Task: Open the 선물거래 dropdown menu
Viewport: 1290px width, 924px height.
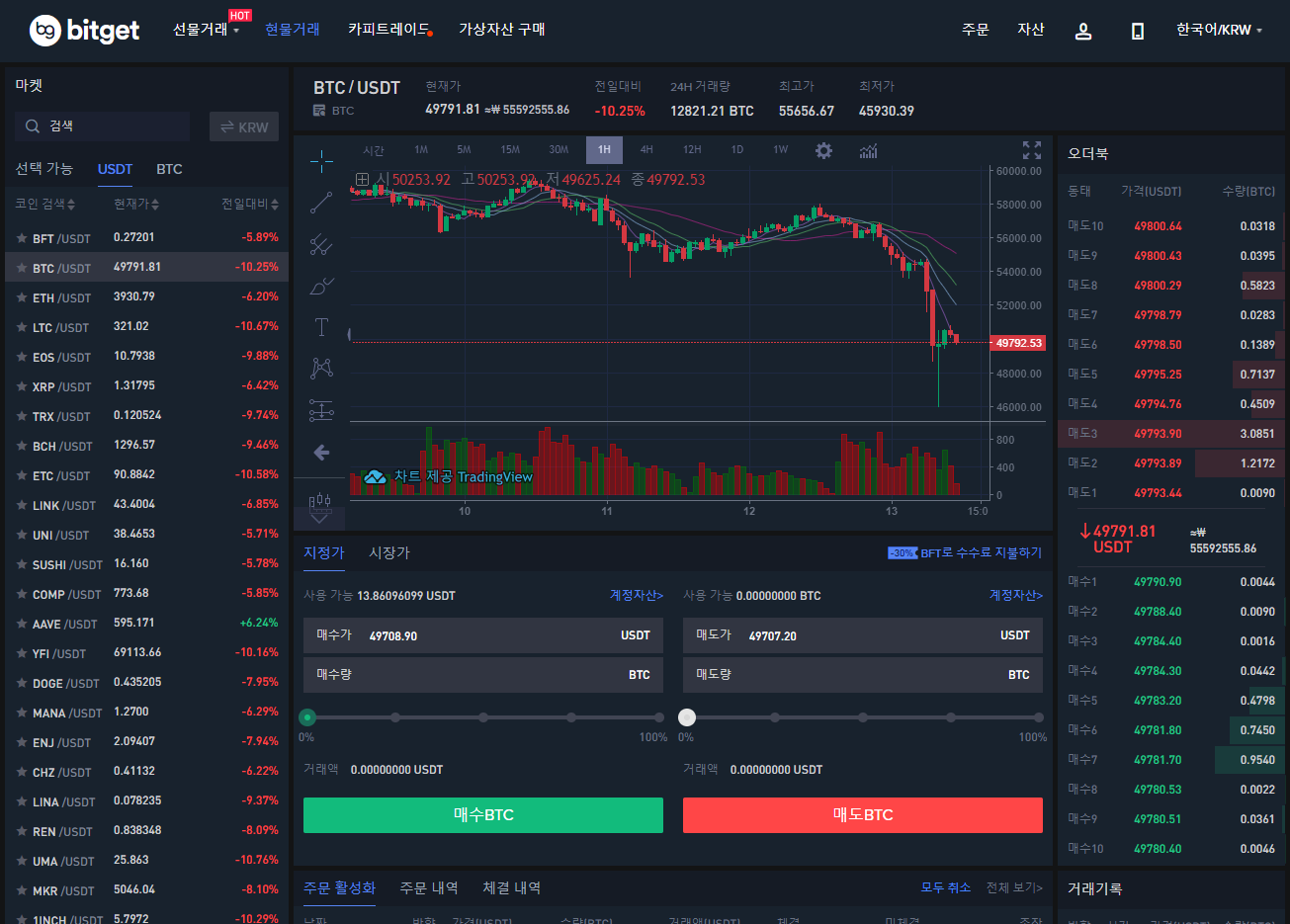Action: [x=207, y=30]
